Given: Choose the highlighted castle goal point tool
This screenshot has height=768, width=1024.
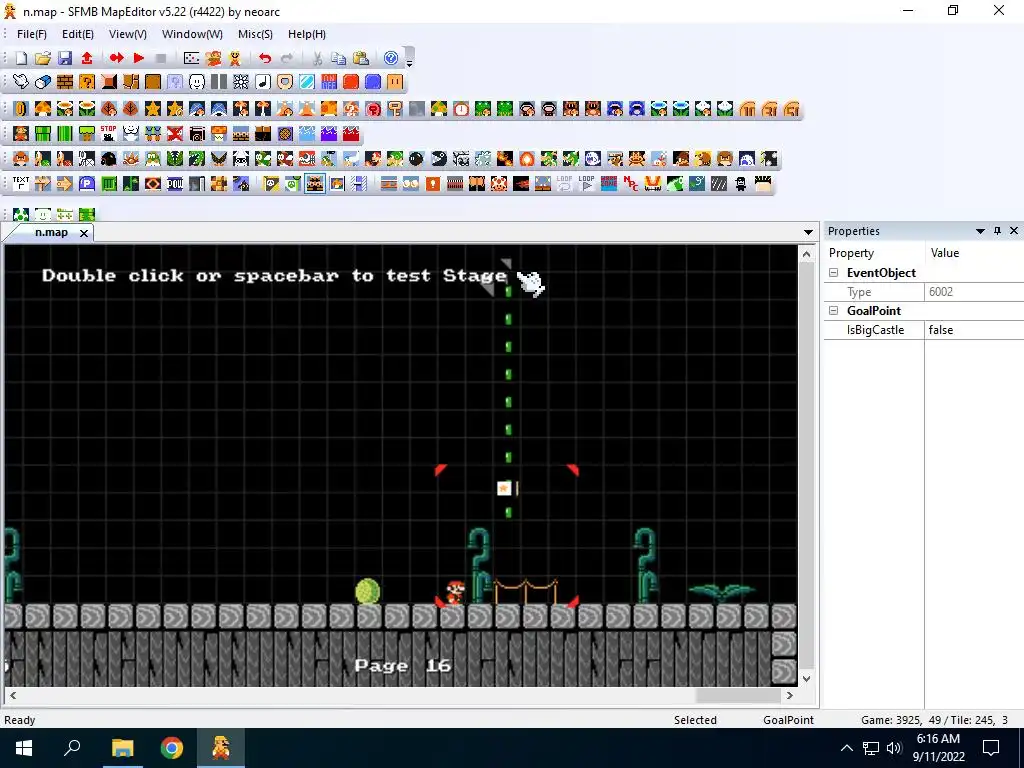Looking at the screenshot, I should 315,184.
